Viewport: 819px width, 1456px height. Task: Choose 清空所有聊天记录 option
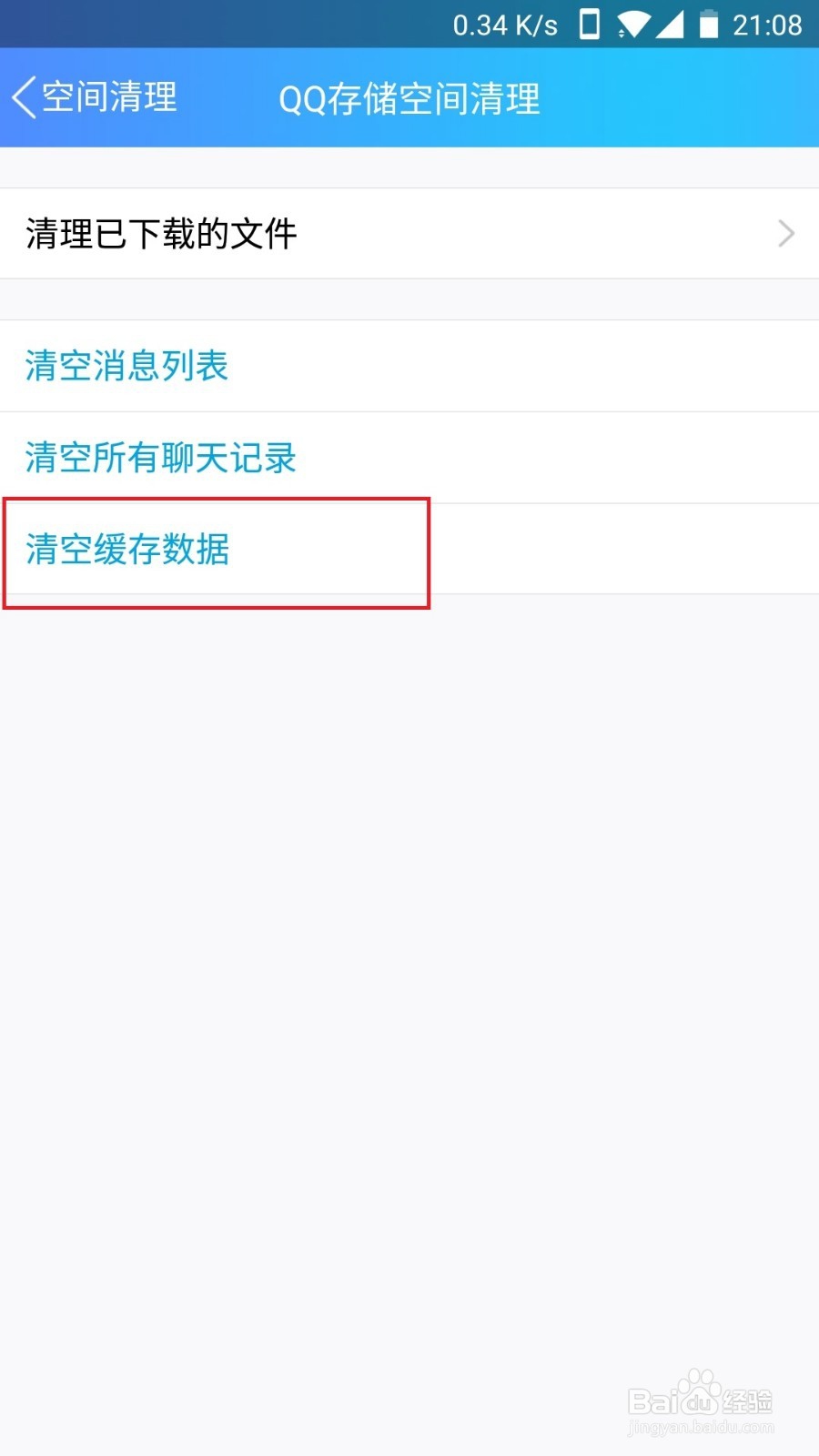click(159, 459)
